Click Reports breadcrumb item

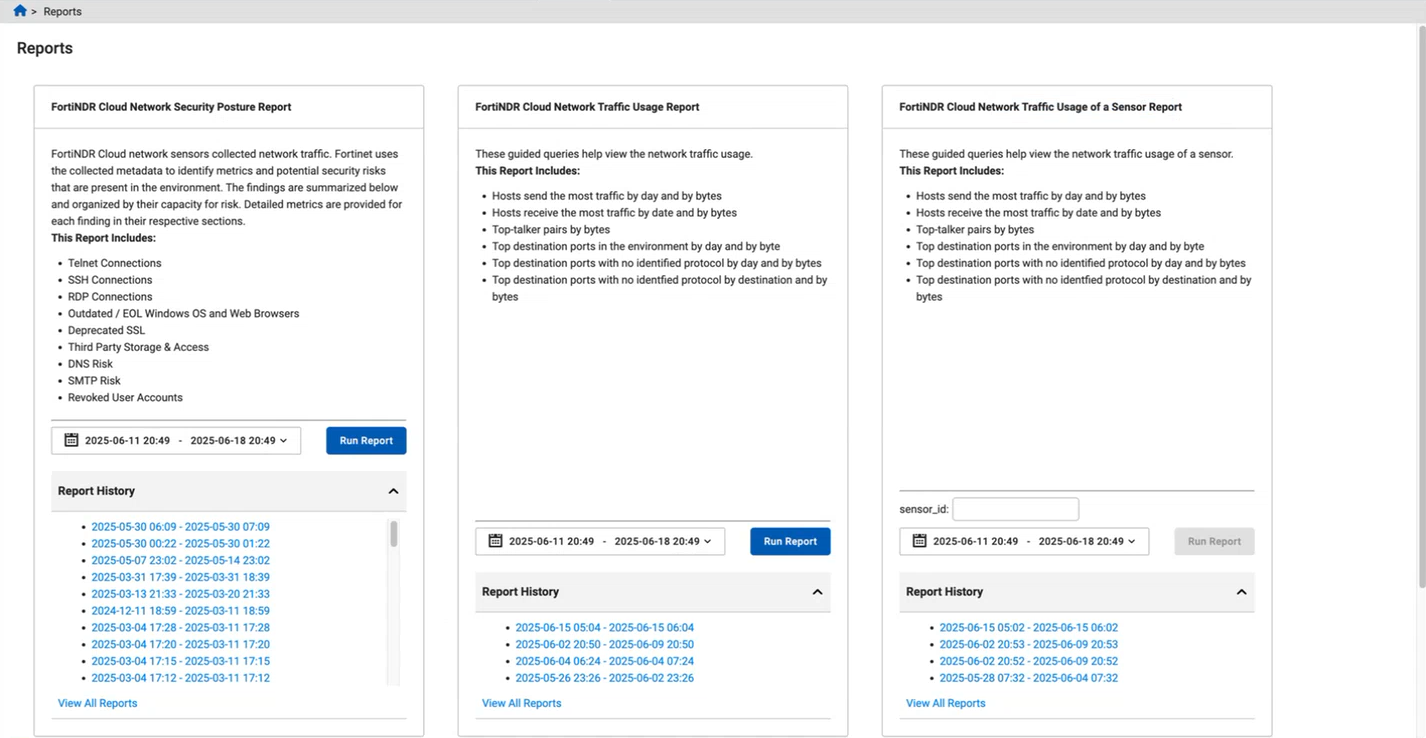63,11
